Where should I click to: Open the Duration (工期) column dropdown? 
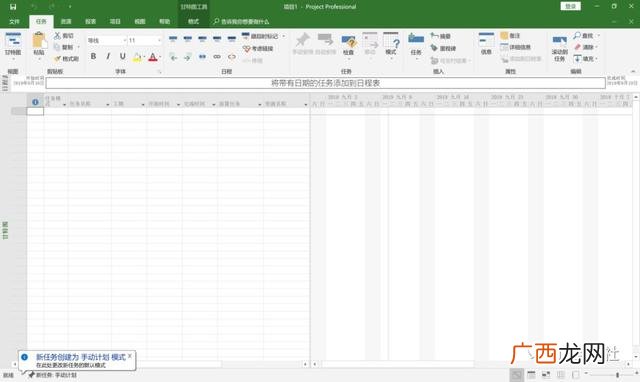coord(143,104)
